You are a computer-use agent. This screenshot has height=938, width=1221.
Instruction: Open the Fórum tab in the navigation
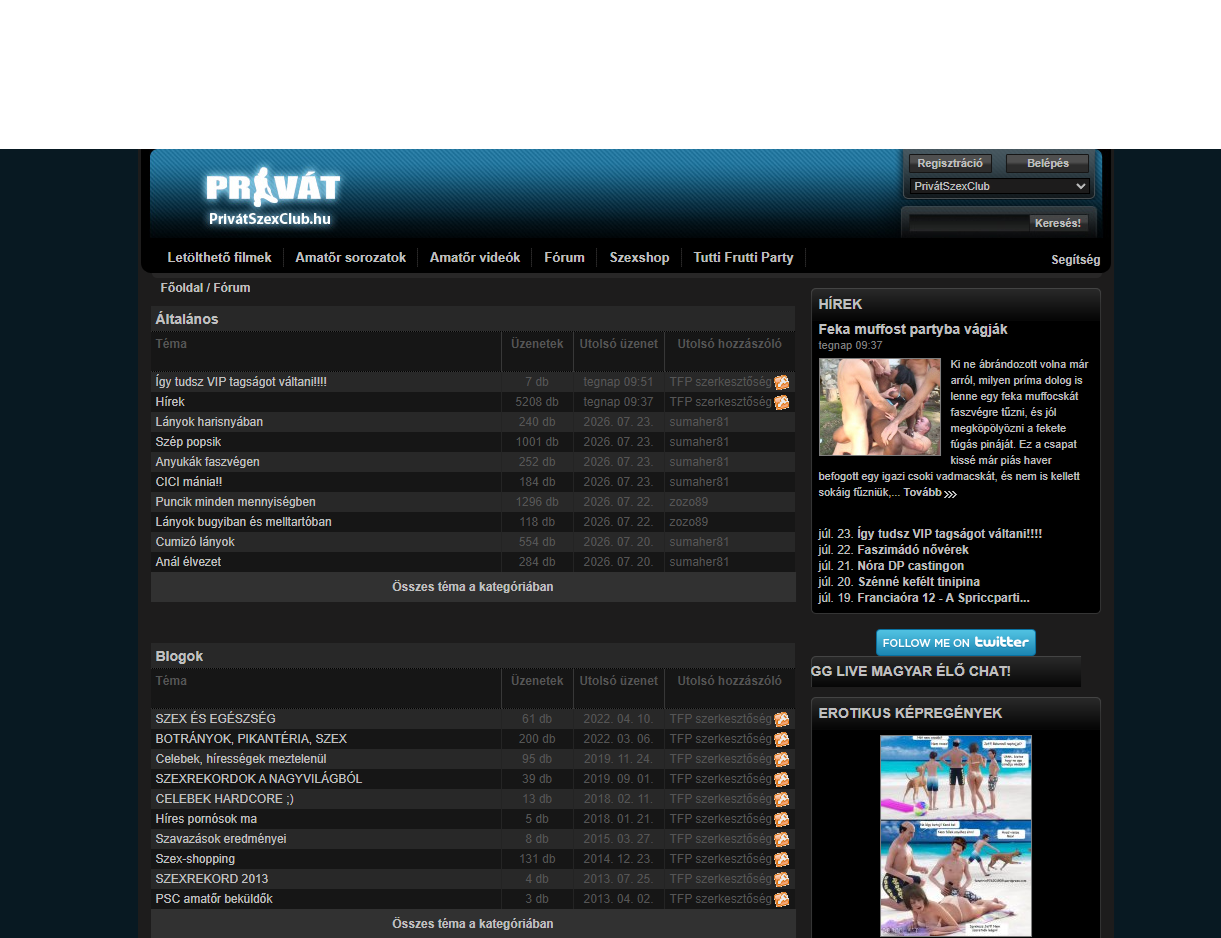pos(564,258)
